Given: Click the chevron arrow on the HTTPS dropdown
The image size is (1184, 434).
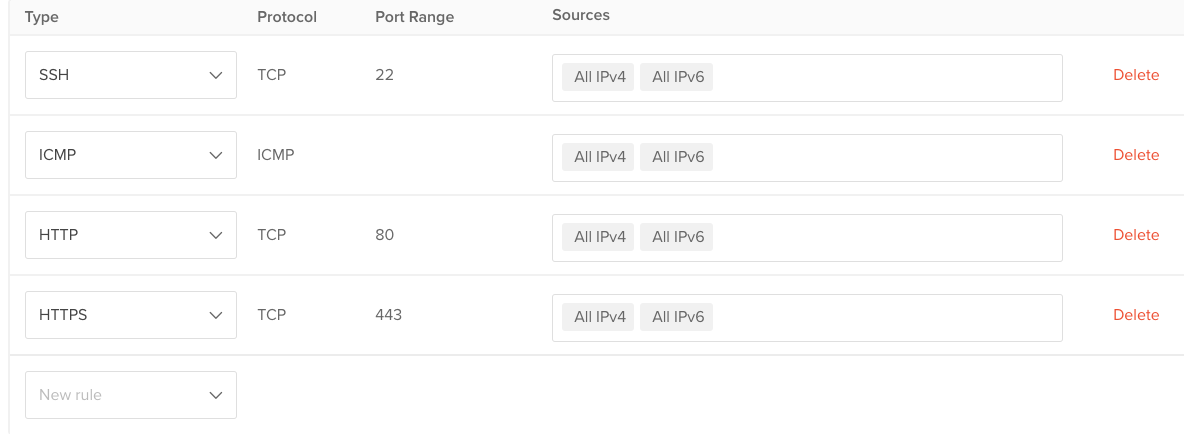Looking at the screenshot, I should point(215,315).
